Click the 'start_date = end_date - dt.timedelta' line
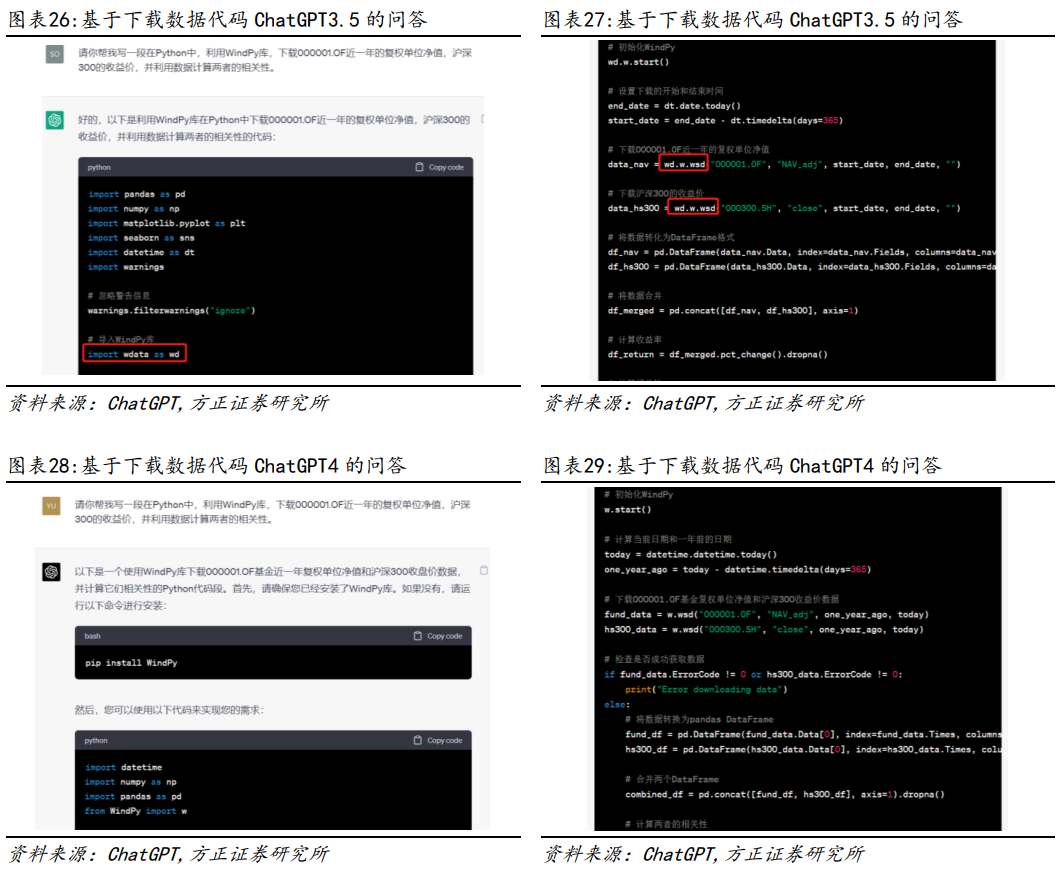This screenshot has height=870, width=1061. (725, 120)
